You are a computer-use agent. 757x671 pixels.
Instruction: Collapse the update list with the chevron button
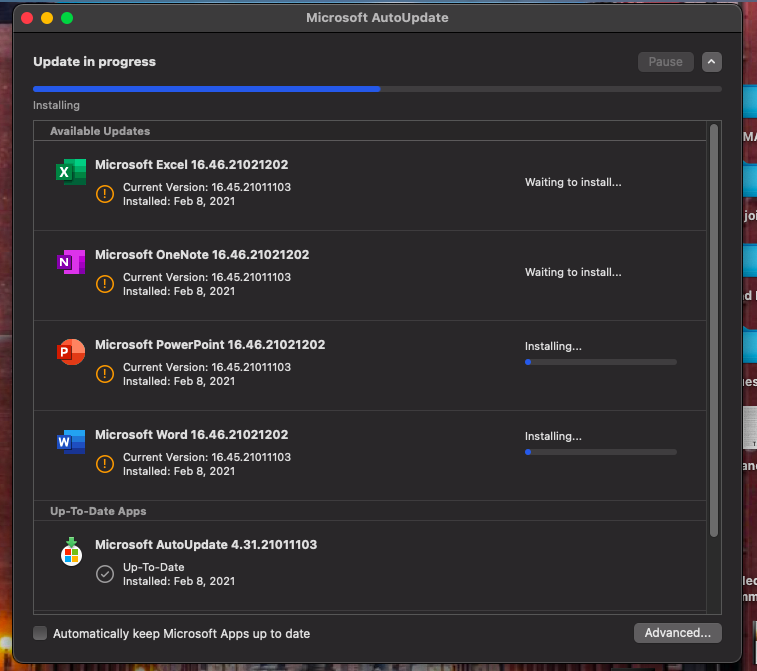pos(712,62)
